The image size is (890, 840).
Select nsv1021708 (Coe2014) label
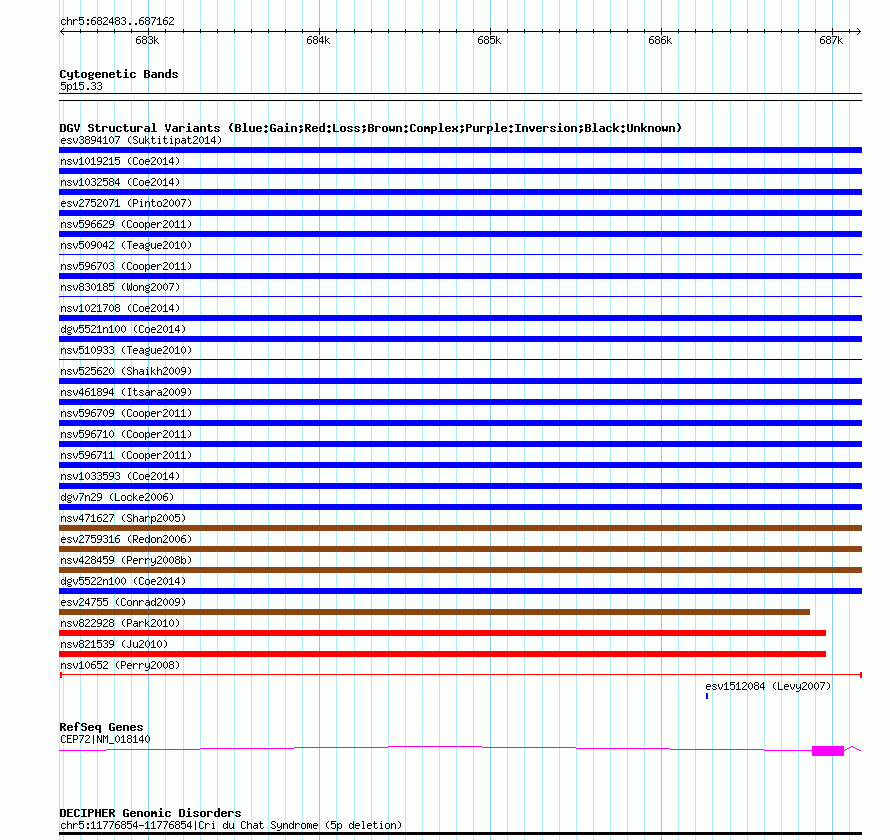click(120, 308)
